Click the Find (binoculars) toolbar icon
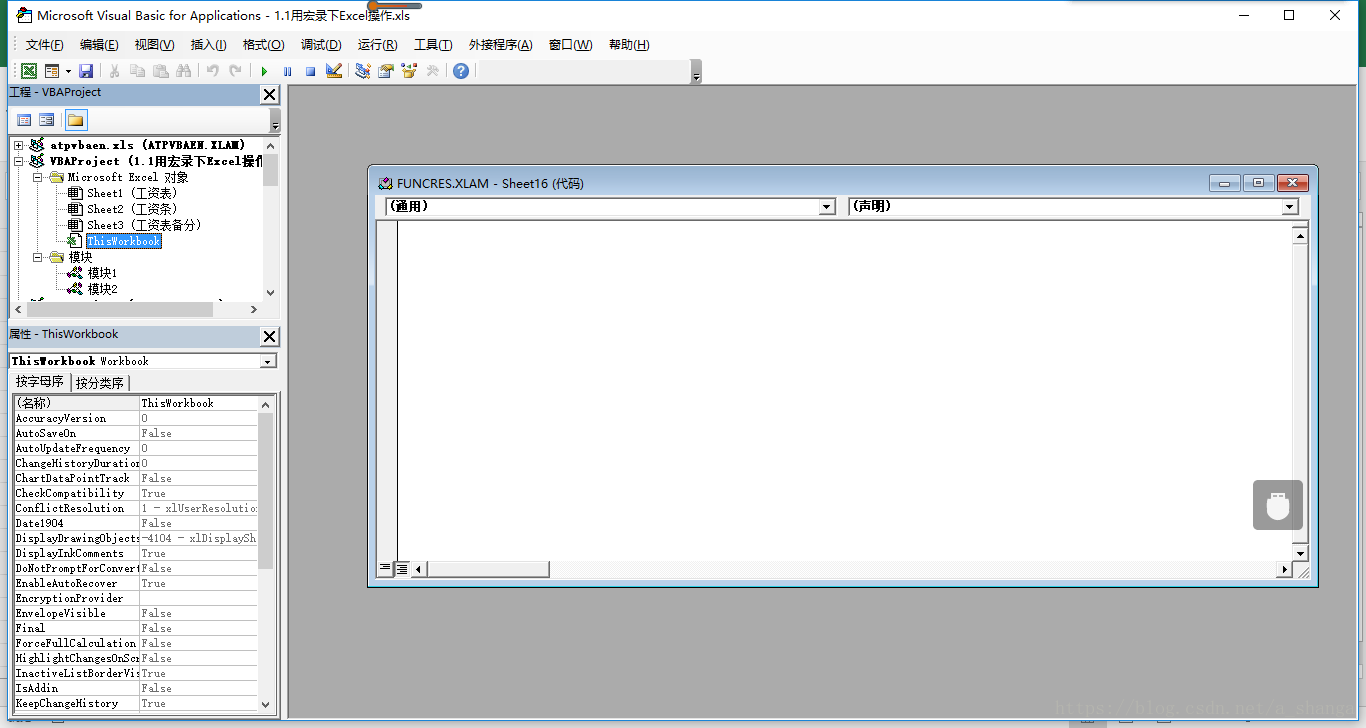This screenshot has width=1366, height=728. (x=184, y=71)
